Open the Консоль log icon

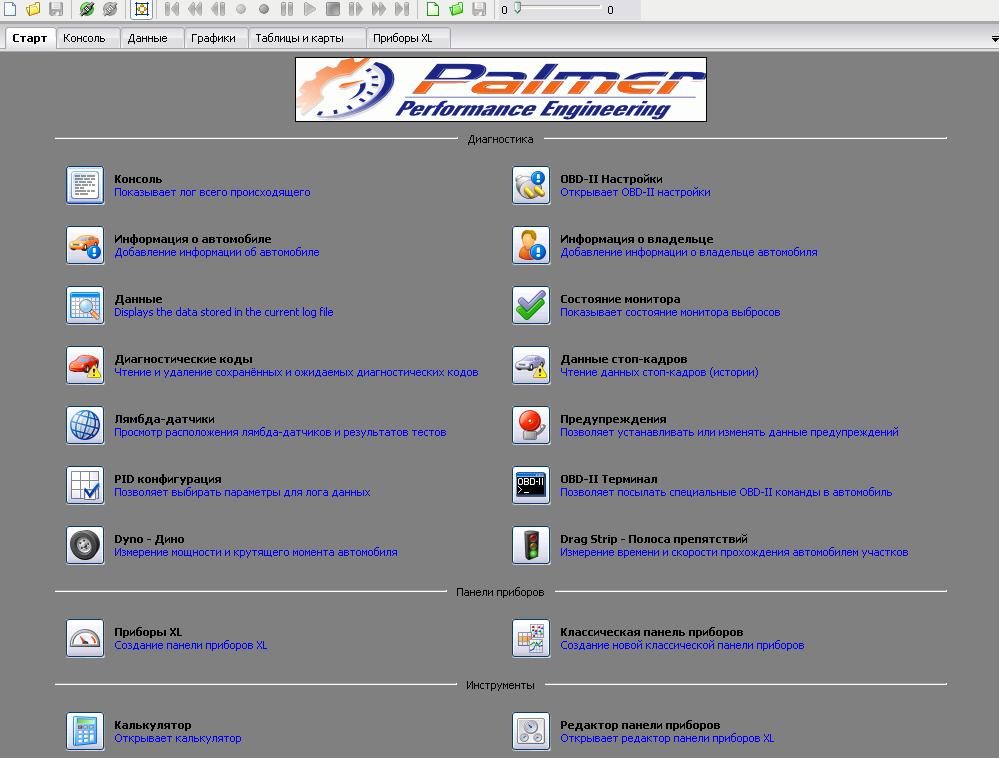coord(85,185)
